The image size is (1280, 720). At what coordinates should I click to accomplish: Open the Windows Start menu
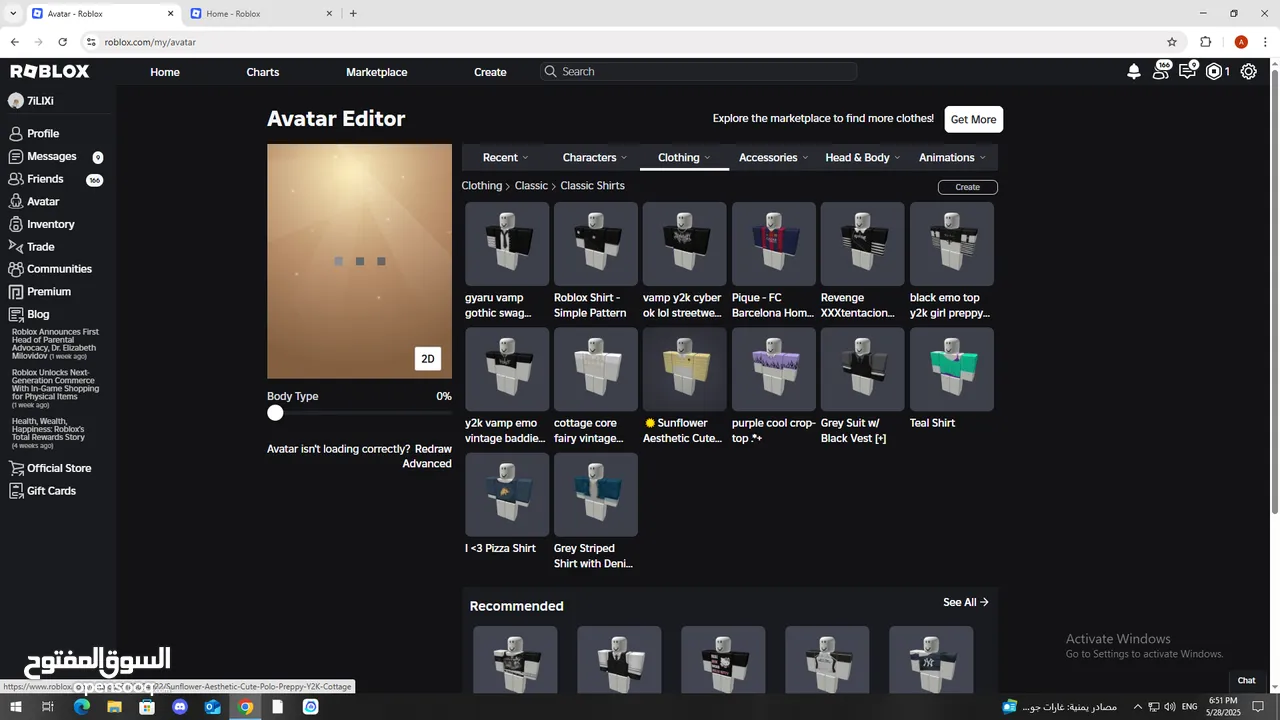tap(15, 707)
